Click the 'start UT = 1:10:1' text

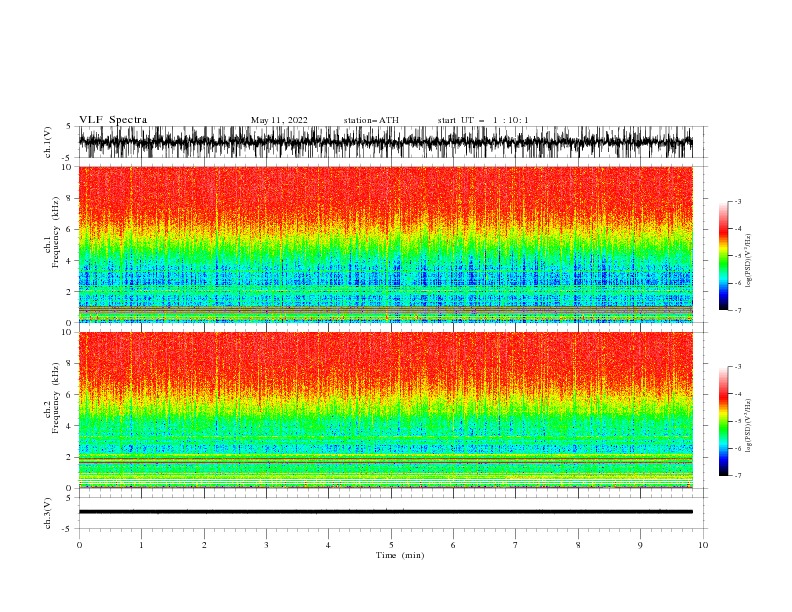[483, 120]
